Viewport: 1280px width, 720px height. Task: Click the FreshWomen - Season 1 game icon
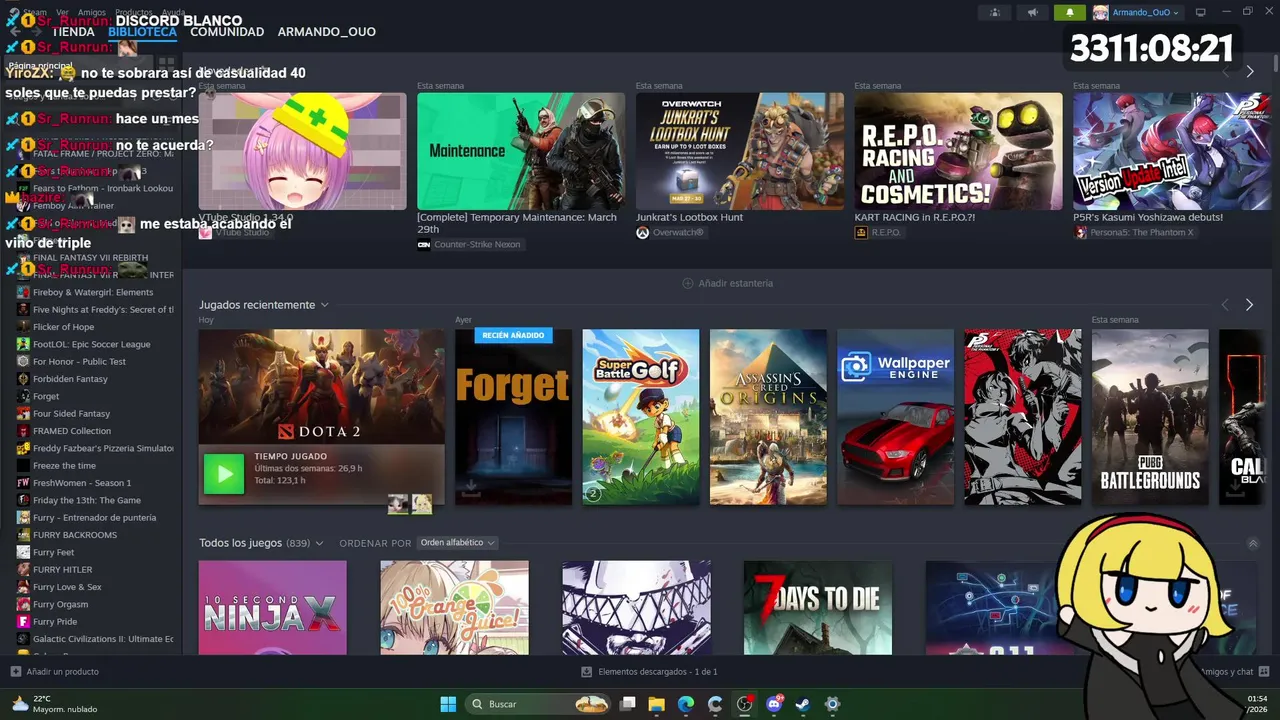pos(23,483)
